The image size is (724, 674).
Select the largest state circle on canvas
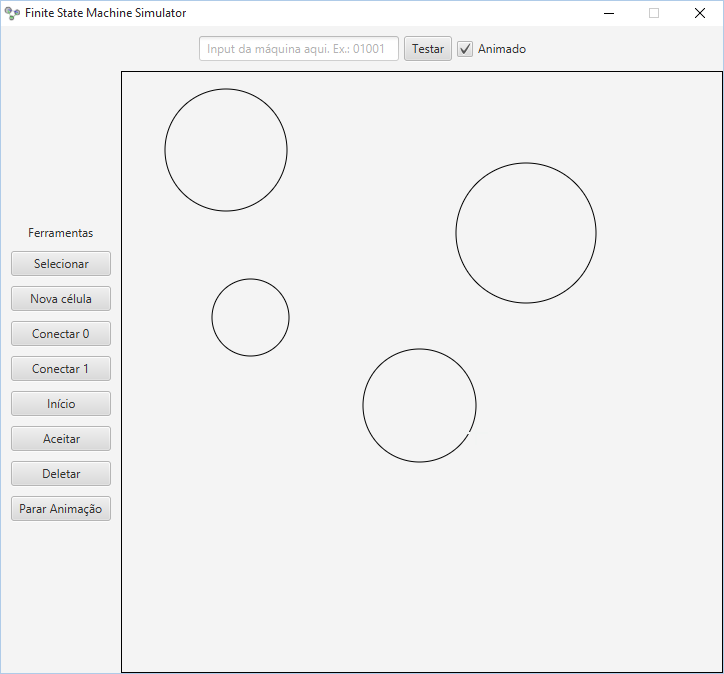[x=526, y=233]
